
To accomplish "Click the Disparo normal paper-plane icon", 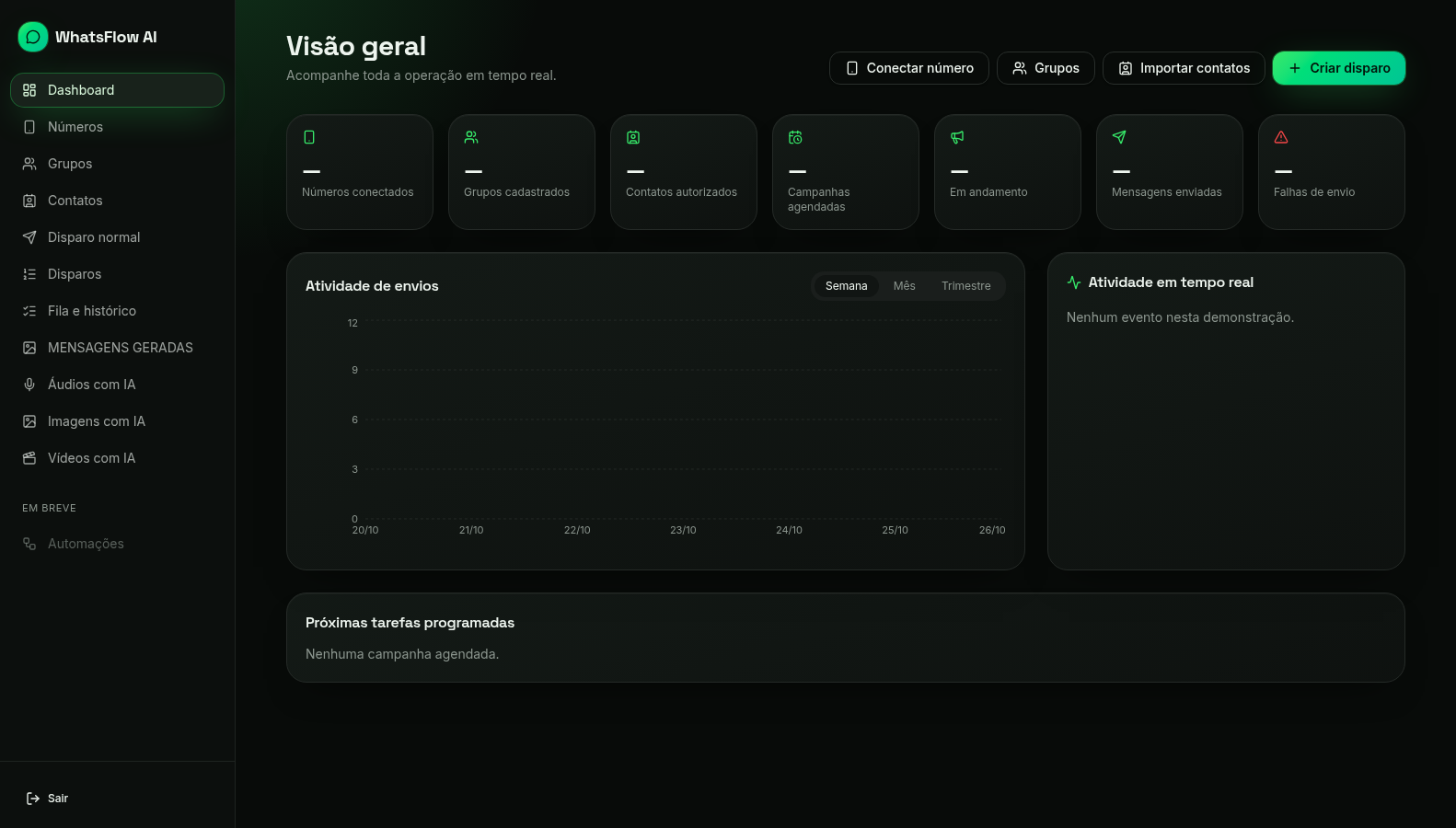I will pos(29,237).
